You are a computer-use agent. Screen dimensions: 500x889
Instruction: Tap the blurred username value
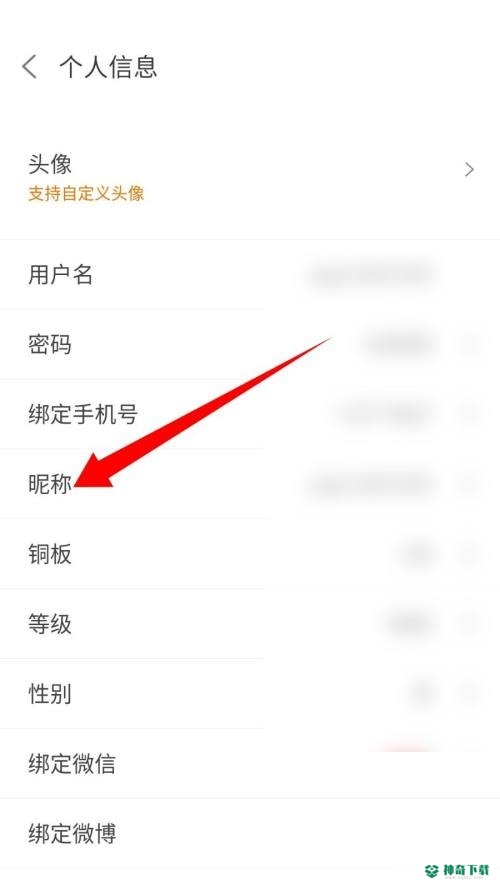[x=372, y=275]
